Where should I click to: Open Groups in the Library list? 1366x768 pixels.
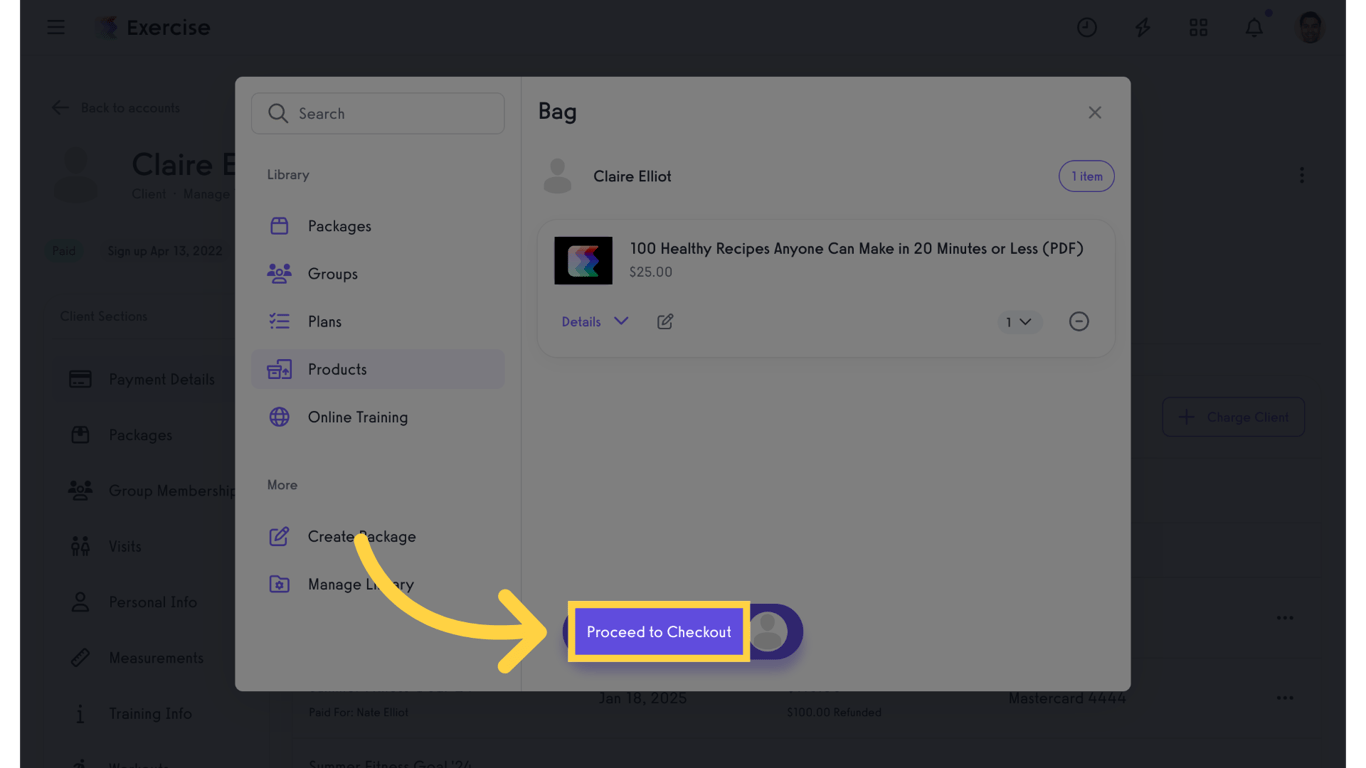[x=332, y=274]
